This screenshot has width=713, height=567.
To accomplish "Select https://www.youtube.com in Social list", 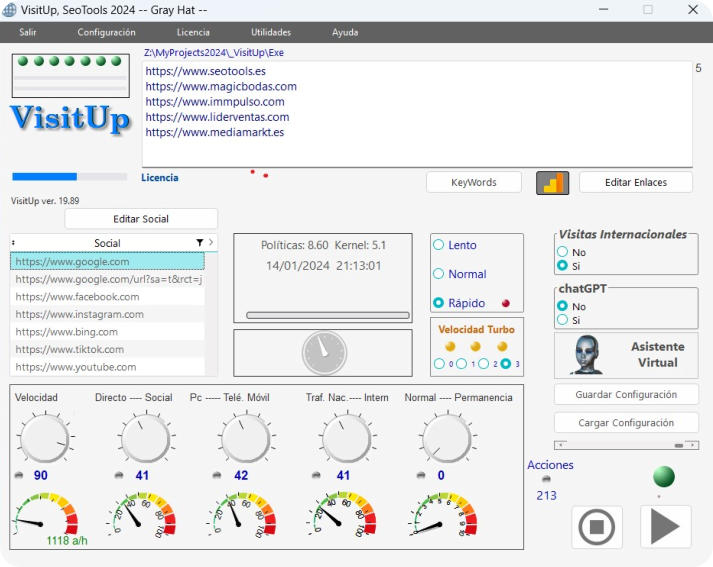I will tap(107, 367).
